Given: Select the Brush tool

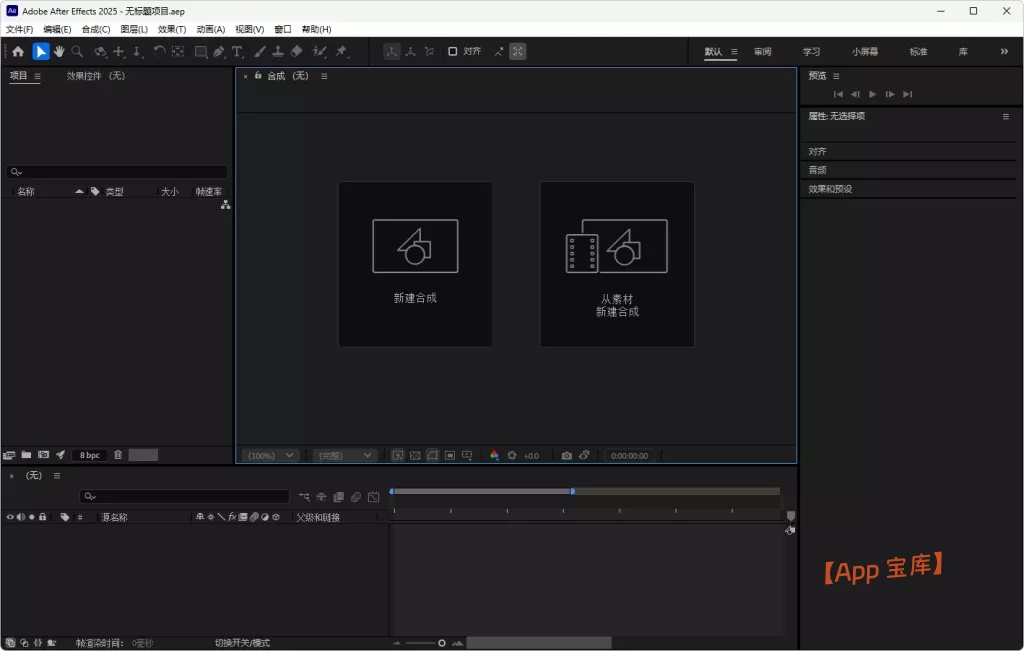Looking at the screenshot, I should point(260,52).
